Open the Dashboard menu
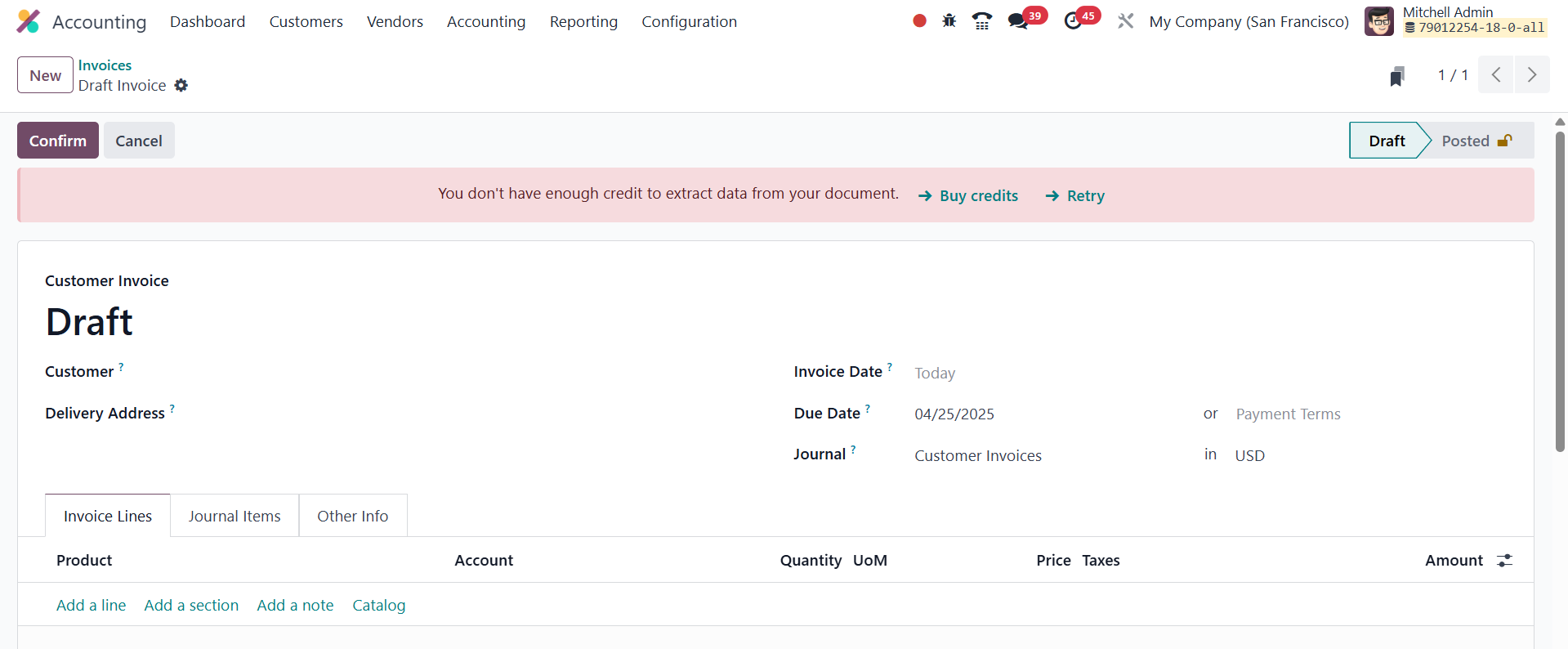This screenshot has height=649, width=1568. 208,22
